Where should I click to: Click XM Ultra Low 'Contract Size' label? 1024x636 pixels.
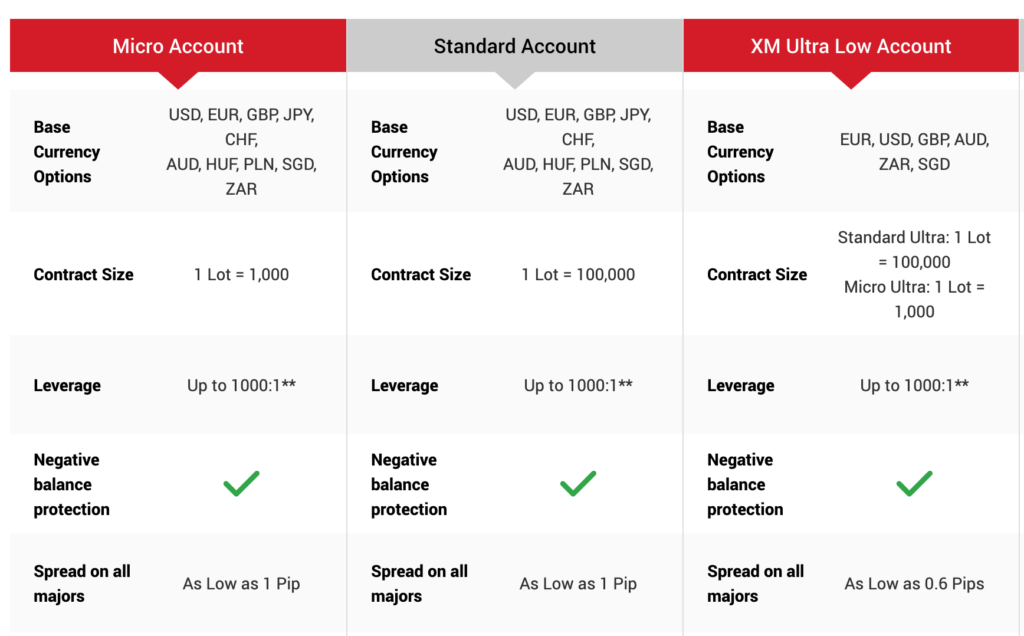pos(757,274)
